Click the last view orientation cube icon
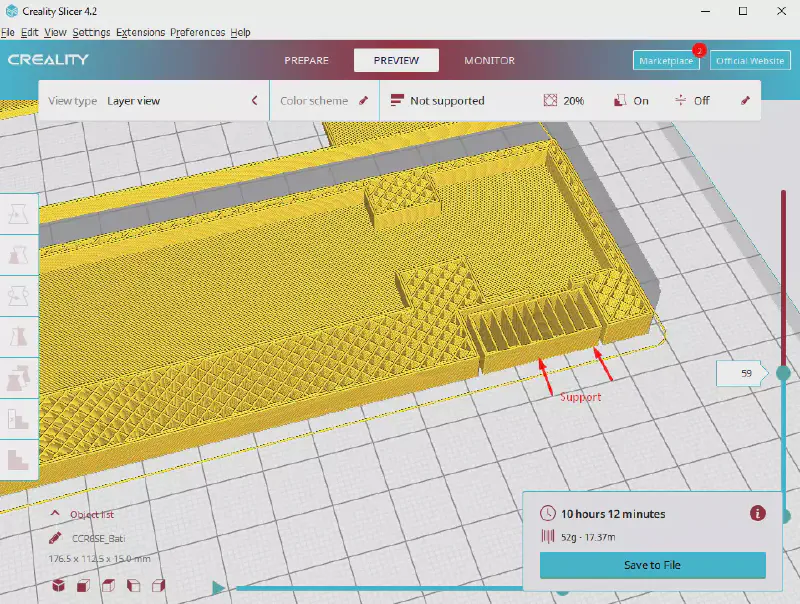This screenshot has height=604, width=800. point(158,585)
